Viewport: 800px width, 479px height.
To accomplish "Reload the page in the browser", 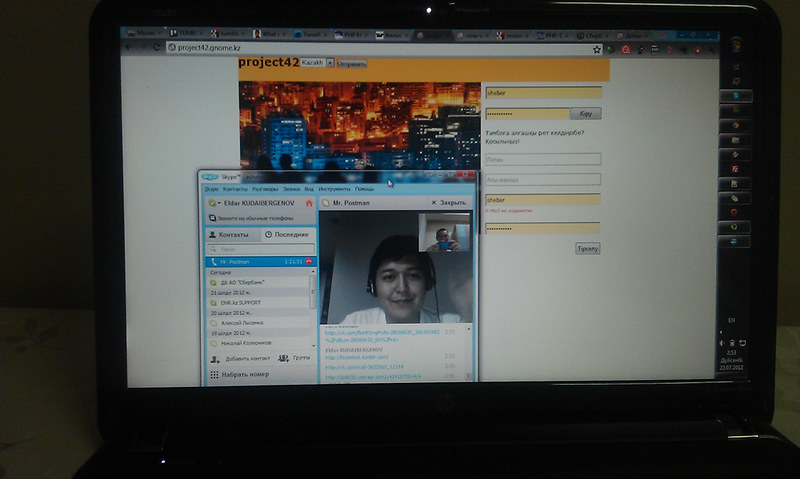I will 157,47.
